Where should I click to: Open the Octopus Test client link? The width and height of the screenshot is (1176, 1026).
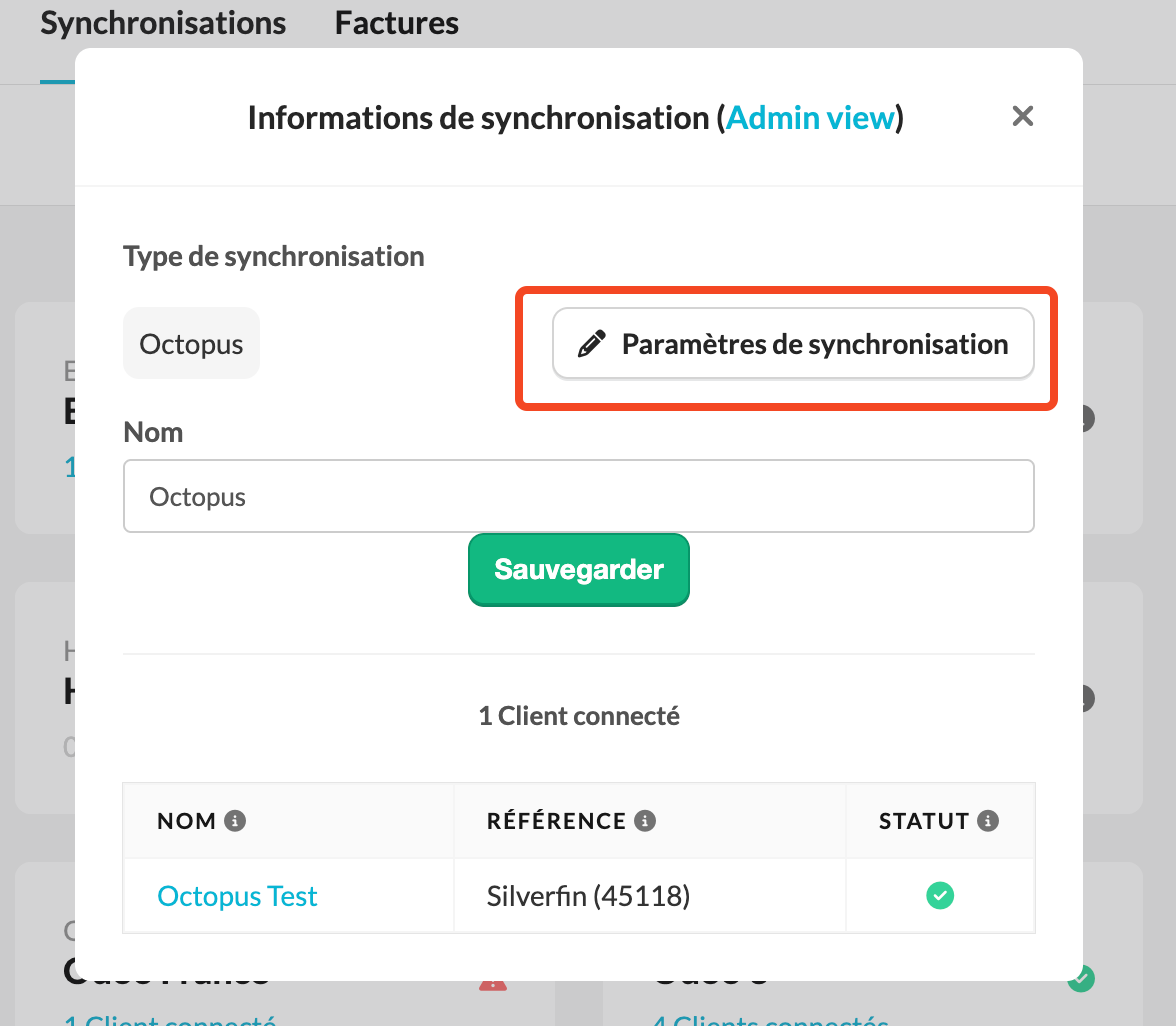point(237,896)
